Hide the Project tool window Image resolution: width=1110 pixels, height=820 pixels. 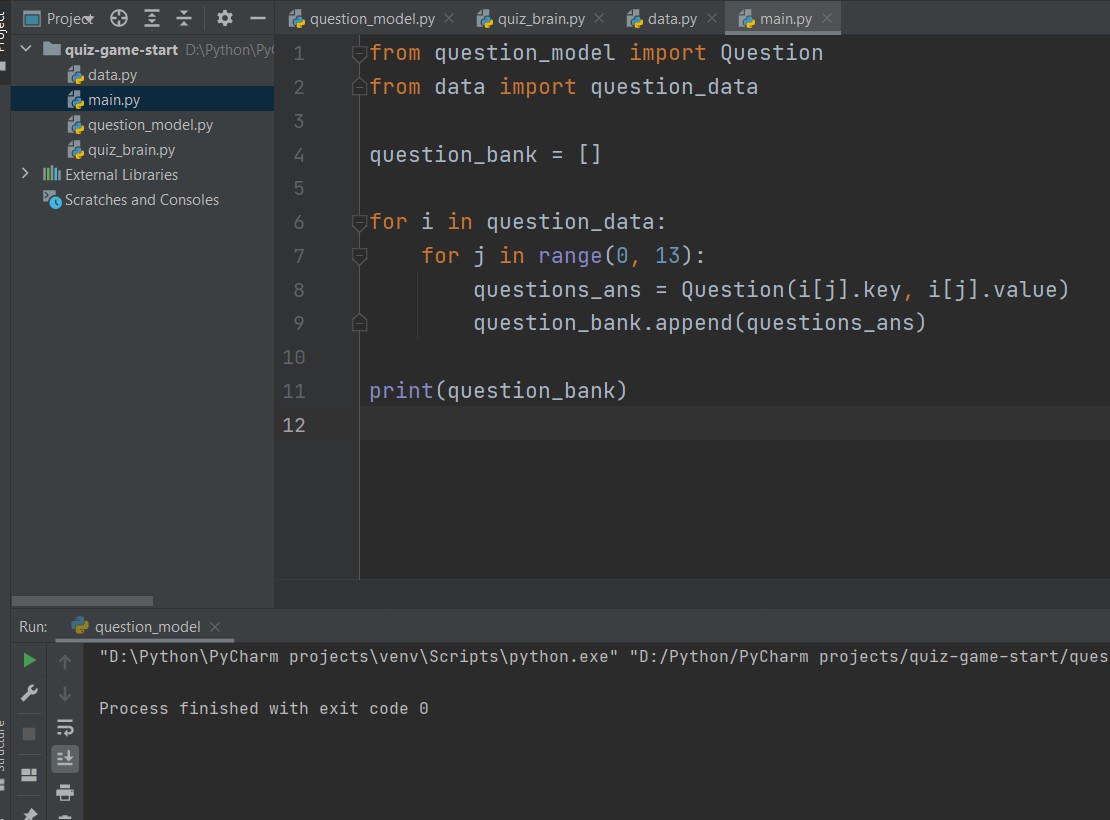(x=258, y=18)
